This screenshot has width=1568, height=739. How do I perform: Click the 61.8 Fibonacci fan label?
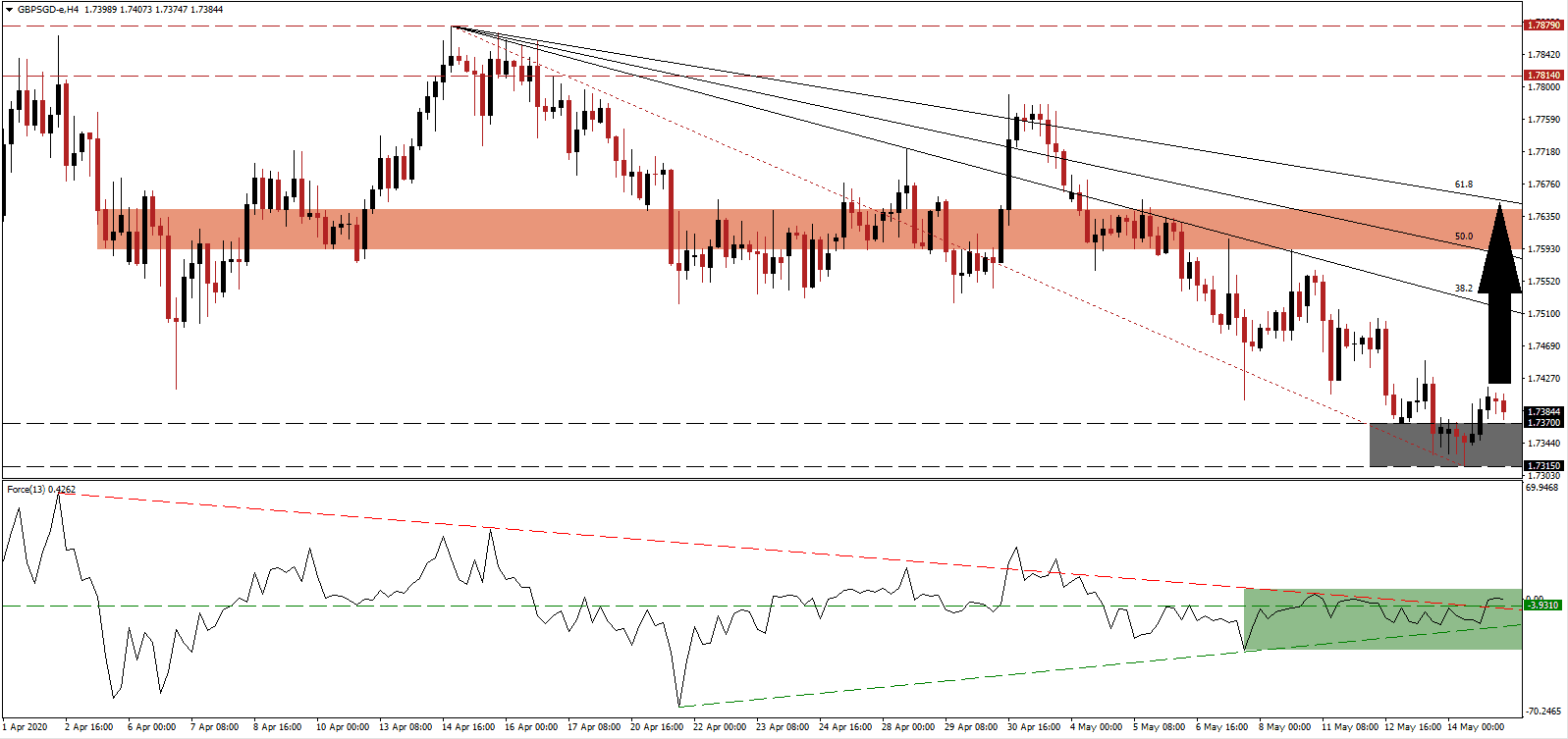1463,185
